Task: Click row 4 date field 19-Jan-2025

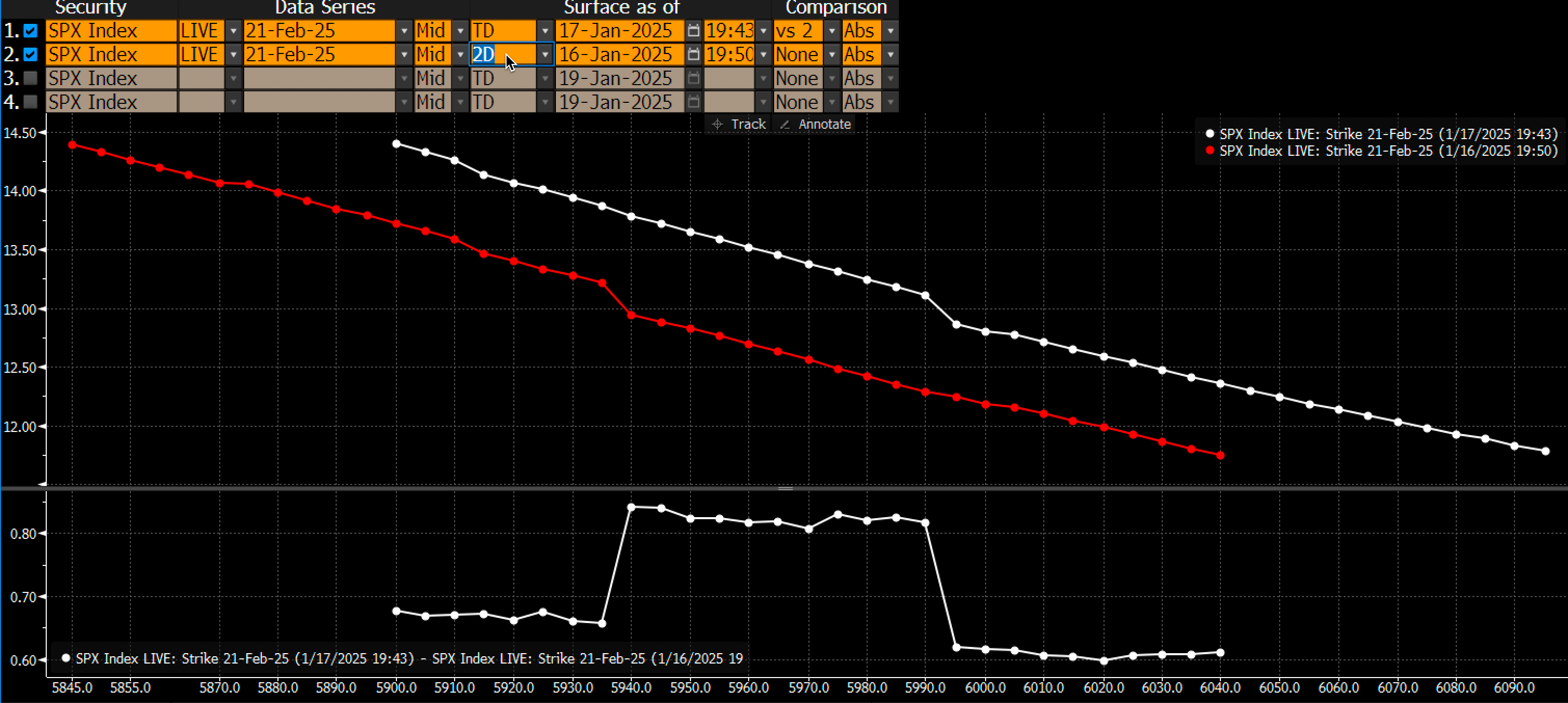Action: (620, 102)
